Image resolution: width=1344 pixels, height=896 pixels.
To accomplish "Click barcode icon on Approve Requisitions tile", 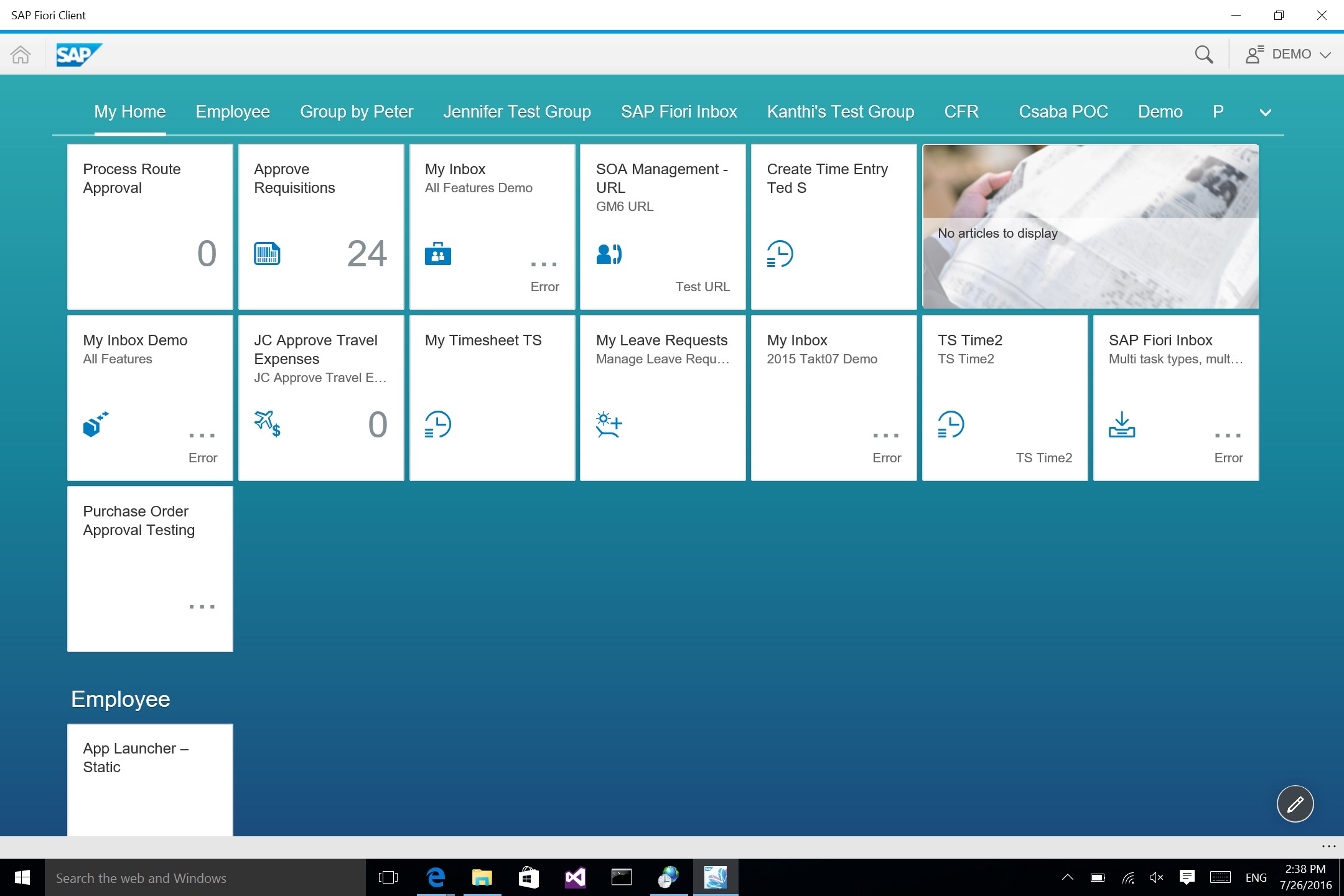I will click(x=267, y=254).
